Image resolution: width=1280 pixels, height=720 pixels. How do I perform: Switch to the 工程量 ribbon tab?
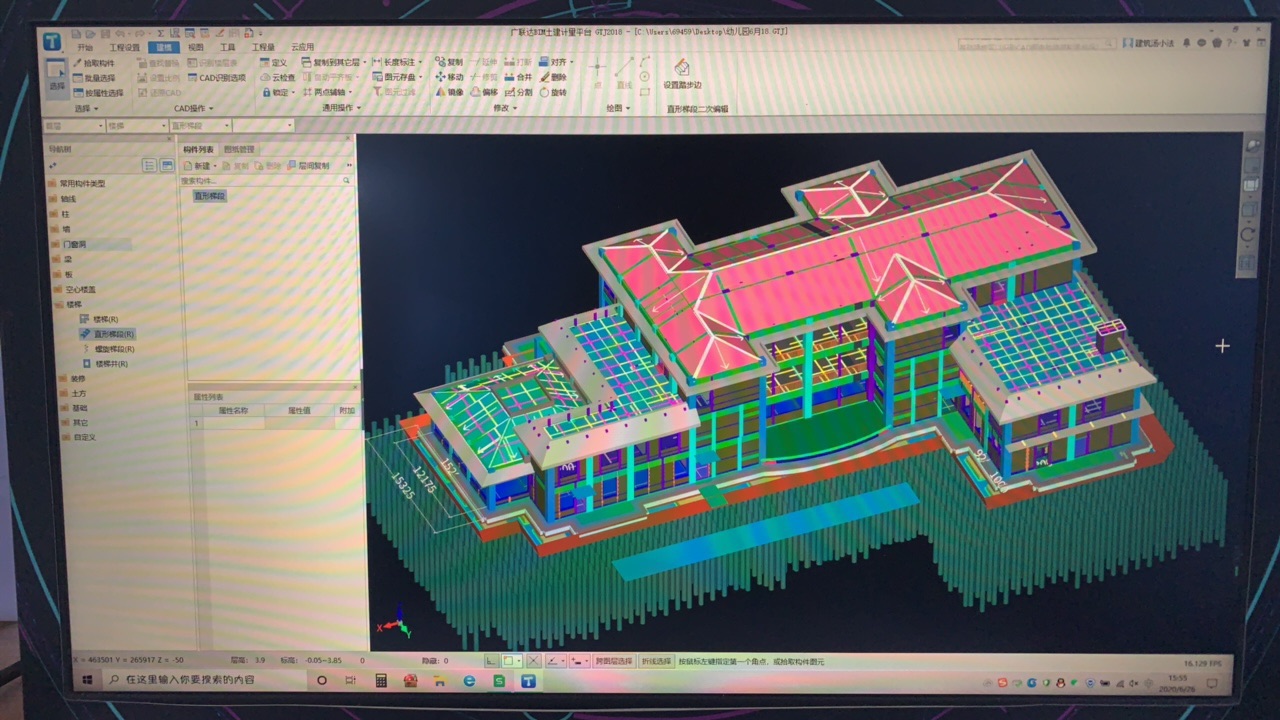coord(263,47)
